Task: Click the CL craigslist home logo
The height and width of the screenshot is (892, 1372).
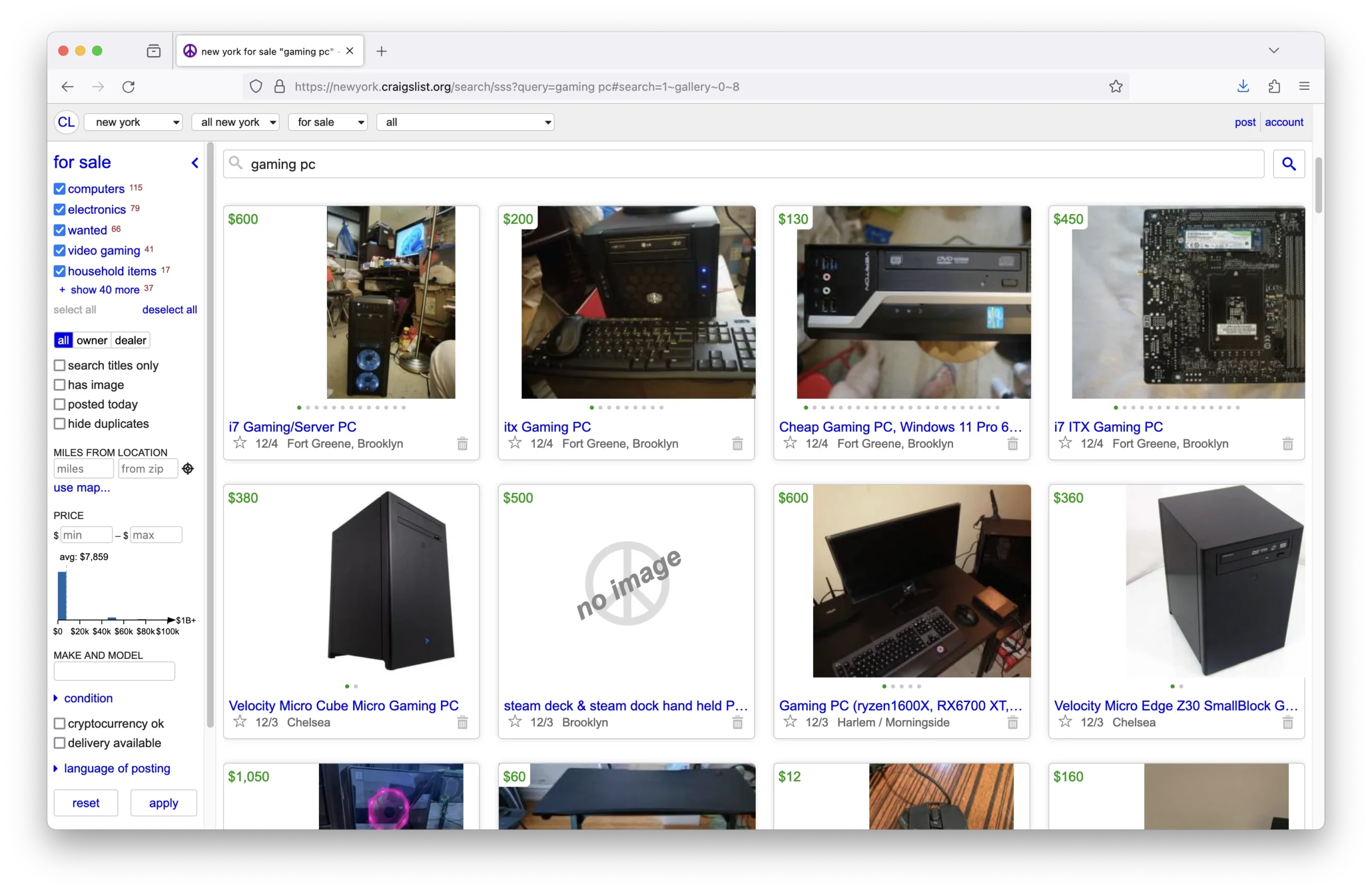Action: point(66,122)
